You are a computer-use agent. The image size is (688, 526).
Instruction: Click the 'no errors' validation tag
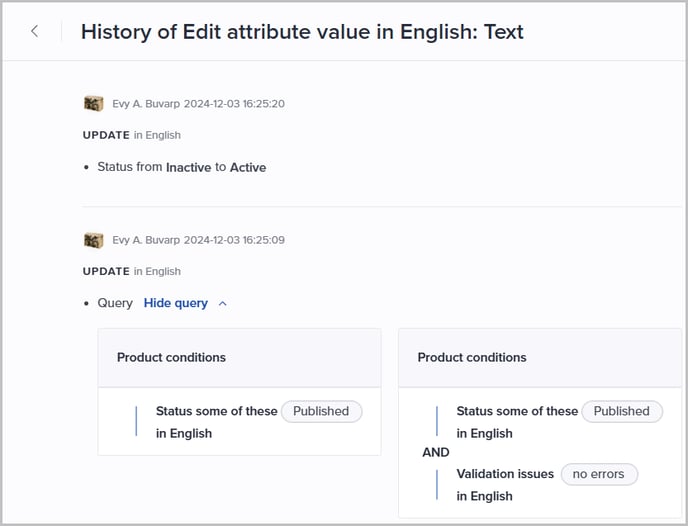tap(599, 474)
